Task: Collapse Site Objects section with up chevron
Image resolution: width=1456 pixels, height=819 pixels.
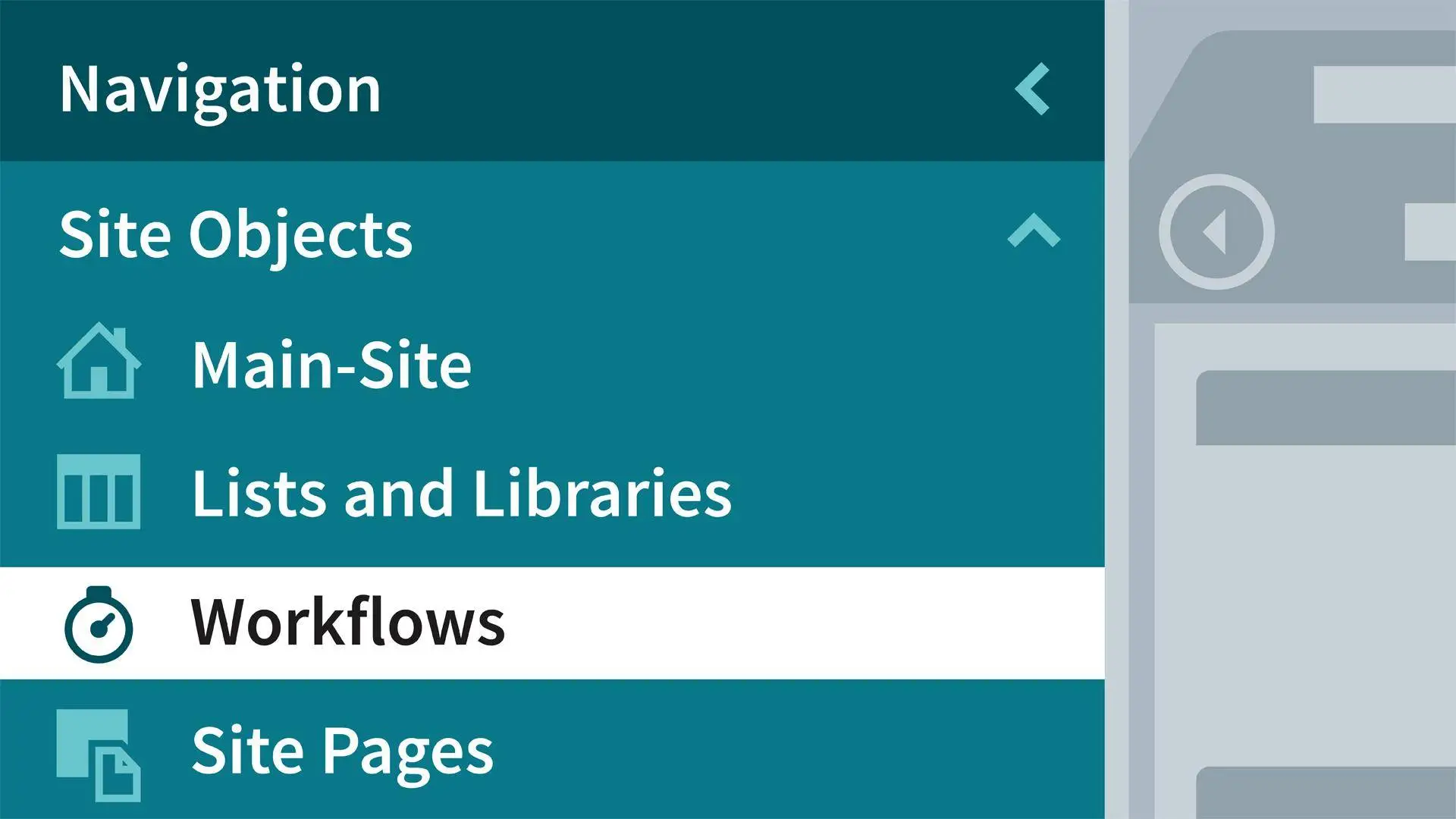Action: pos(1034,231)
